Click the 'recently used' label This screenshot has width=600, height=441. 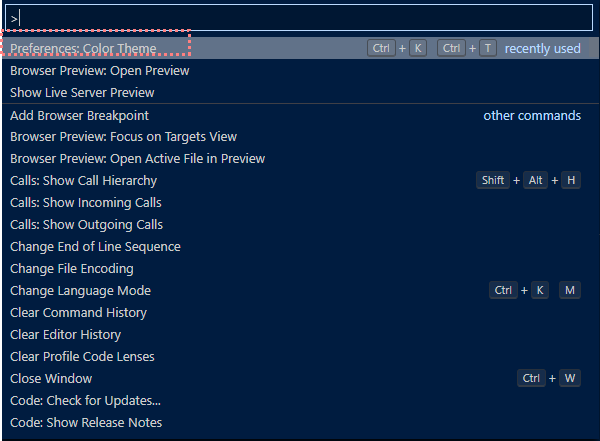[x=543, y=49]
